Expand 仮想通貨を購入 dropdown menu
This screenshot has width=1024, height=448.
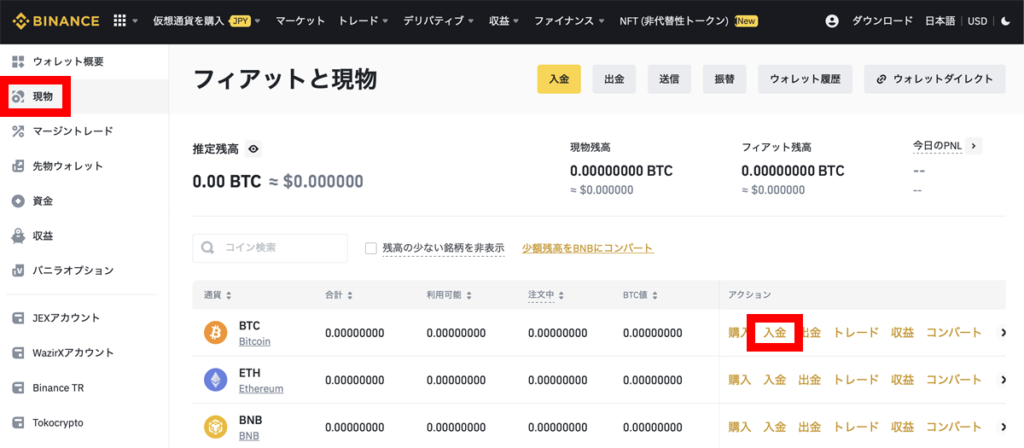(206, 21)
